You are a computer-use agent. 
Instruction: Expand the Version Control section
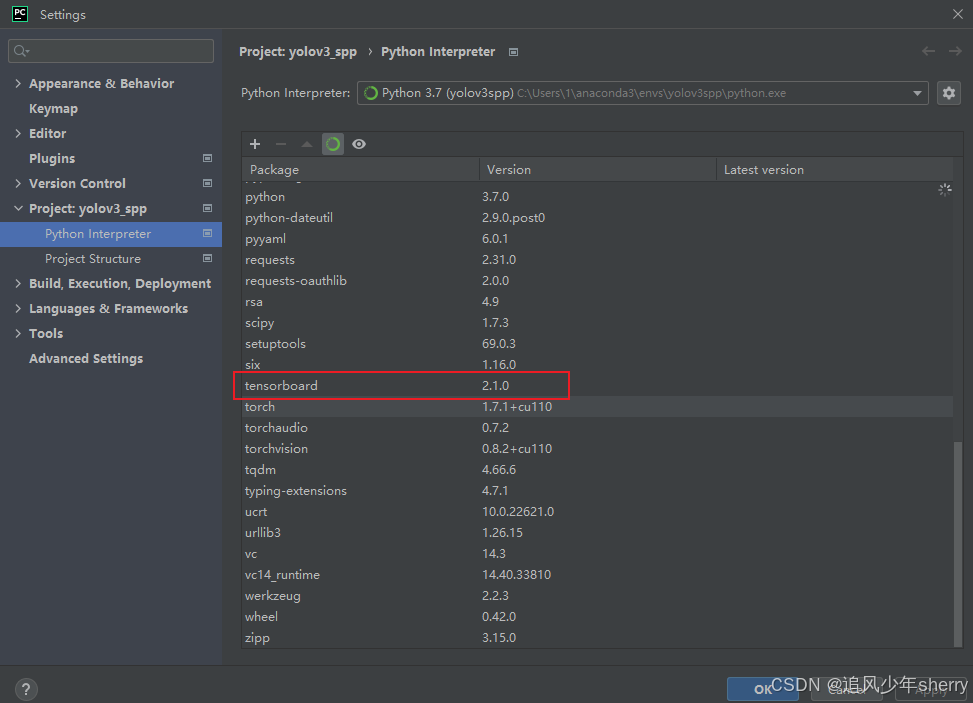tap(18, 183)
